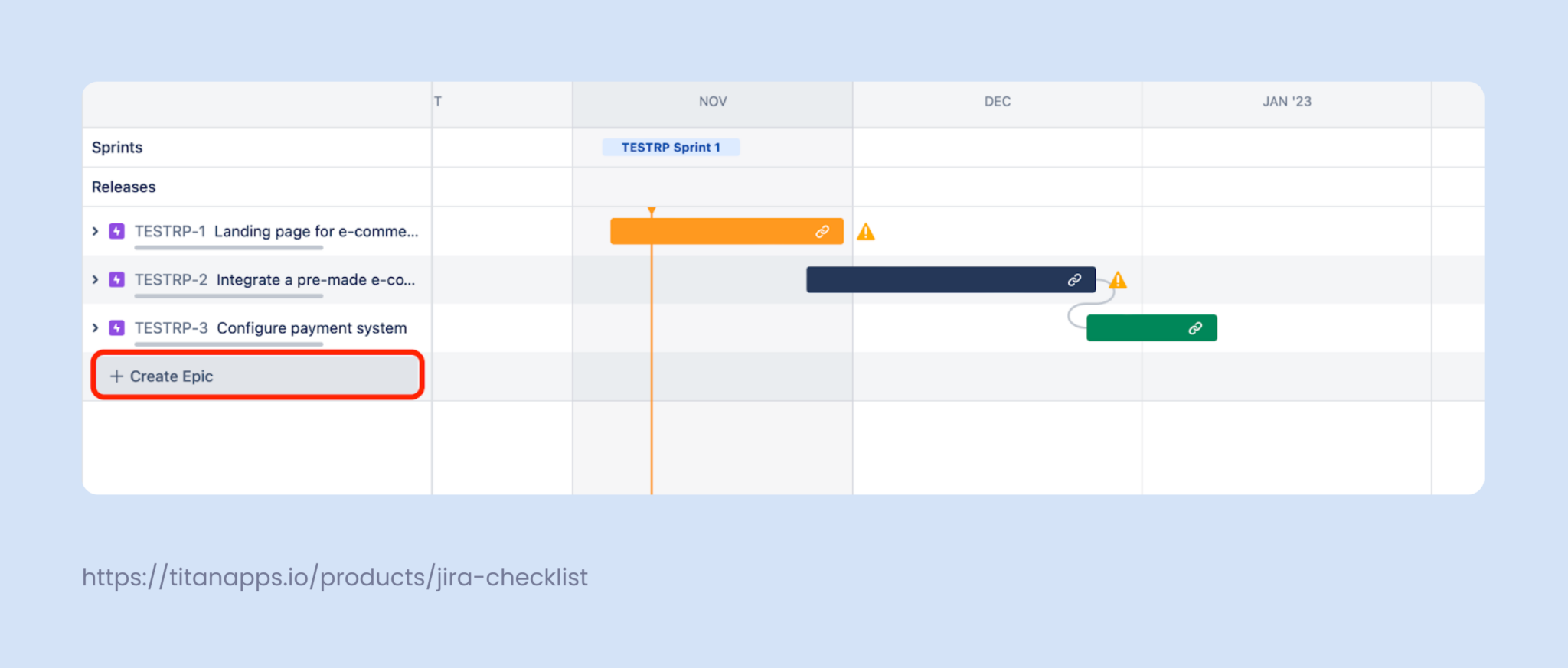The height and width of the screenshot is (668, 1568).
Task: Click the plus icon in Create Epic
Action: 116,376
